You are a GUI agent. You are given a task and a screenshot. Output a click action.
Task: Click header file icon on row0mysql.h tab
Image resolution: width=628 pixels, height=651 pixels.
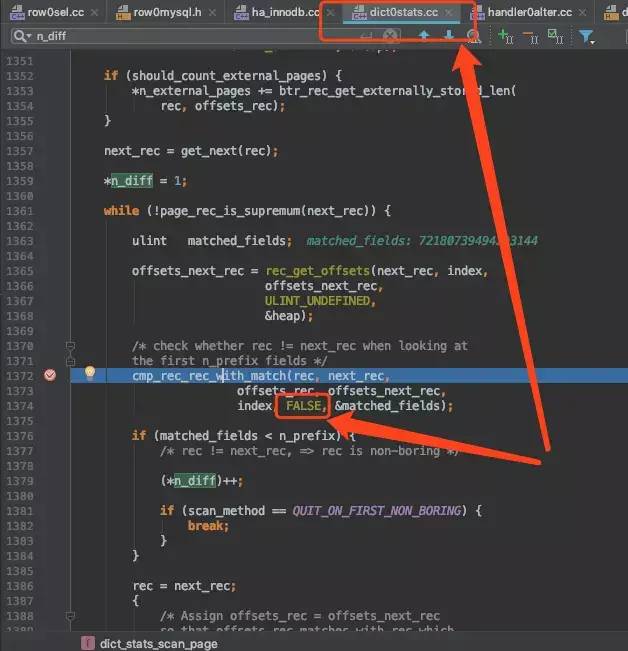click(123, 12)
